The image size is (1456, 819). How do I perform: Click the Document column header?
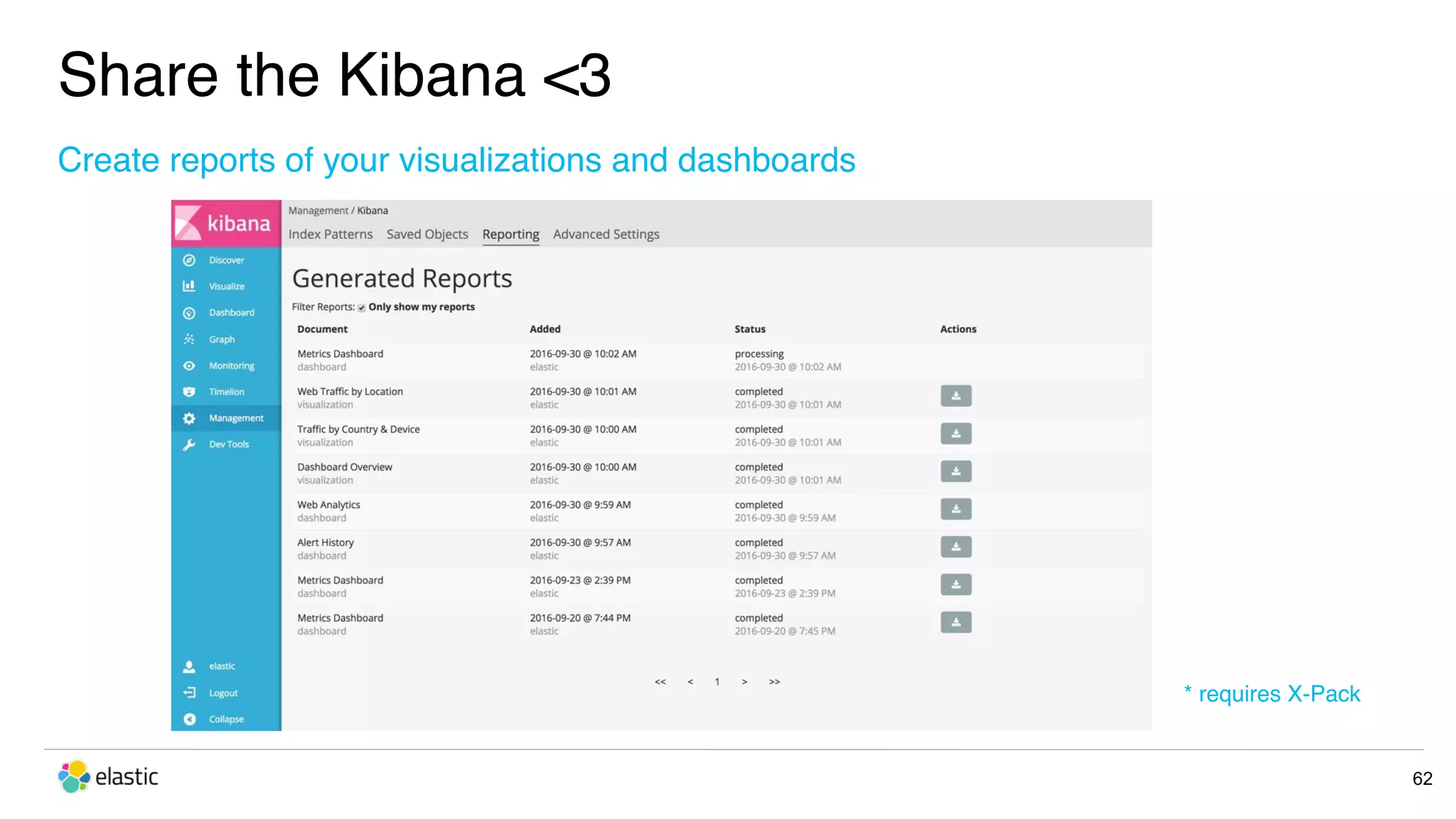tap(322, 329)
